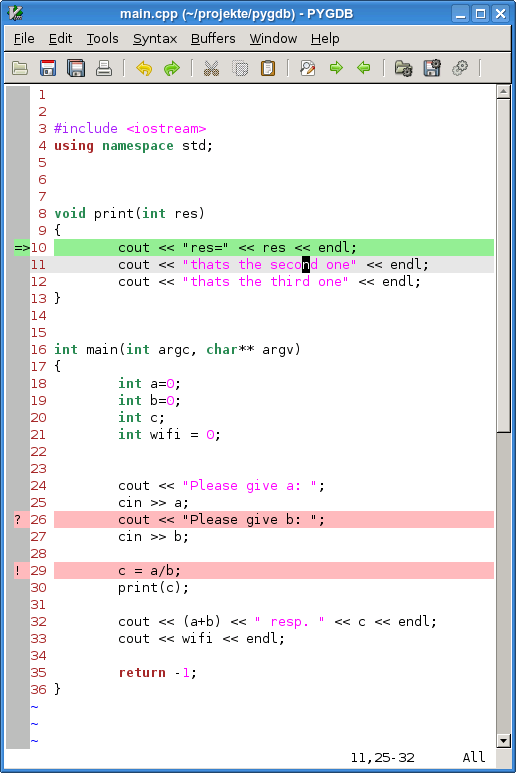Click '<iostream>' on line 3
The height and width of the screenshot is (773, 516).
click(x=166, y=129)
